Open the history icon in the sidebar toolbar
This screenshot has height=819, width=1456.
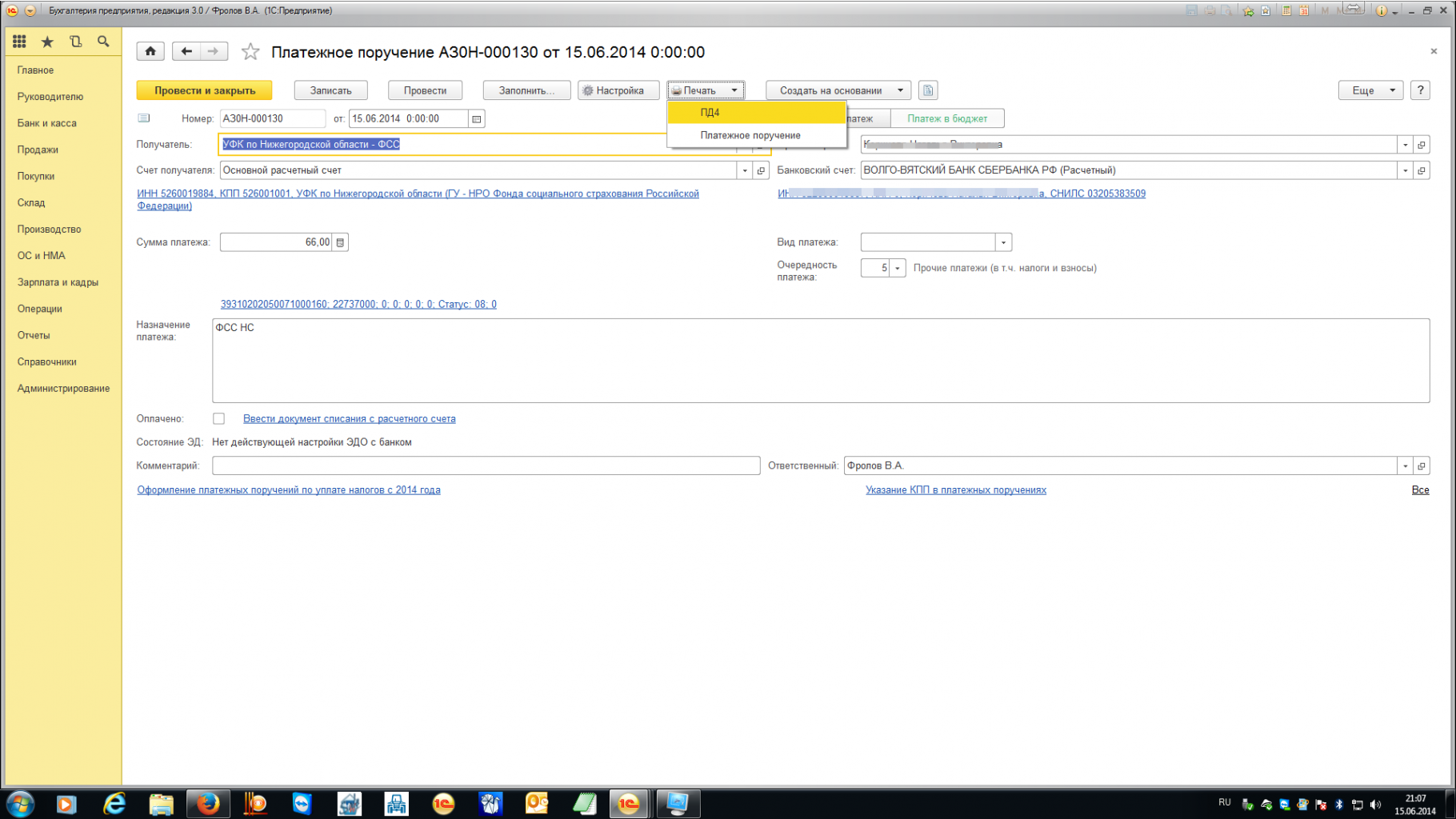[75, 42]
